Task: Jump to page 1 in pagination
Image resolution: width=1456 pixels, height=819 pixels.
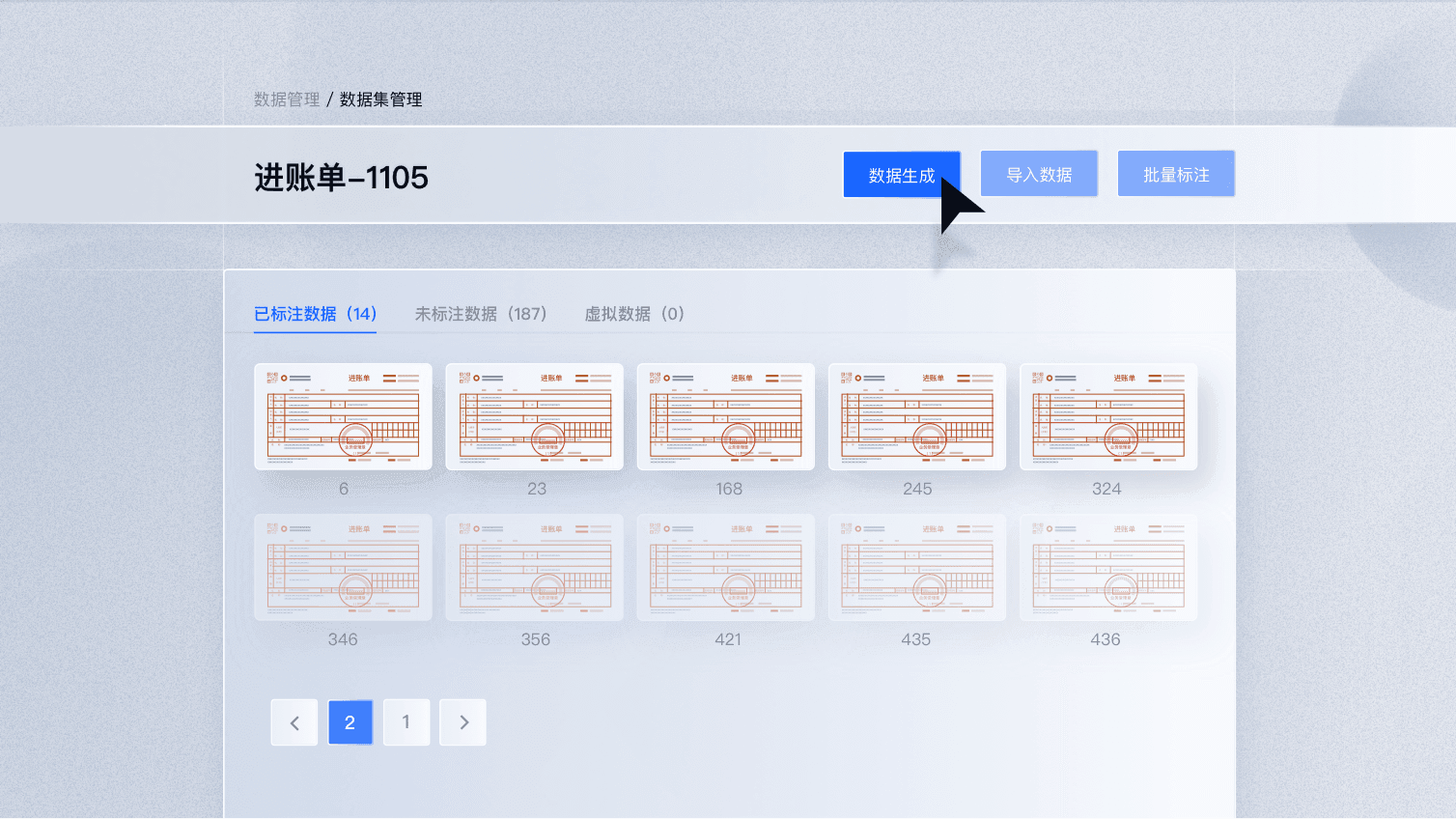Action: [406, 722]
